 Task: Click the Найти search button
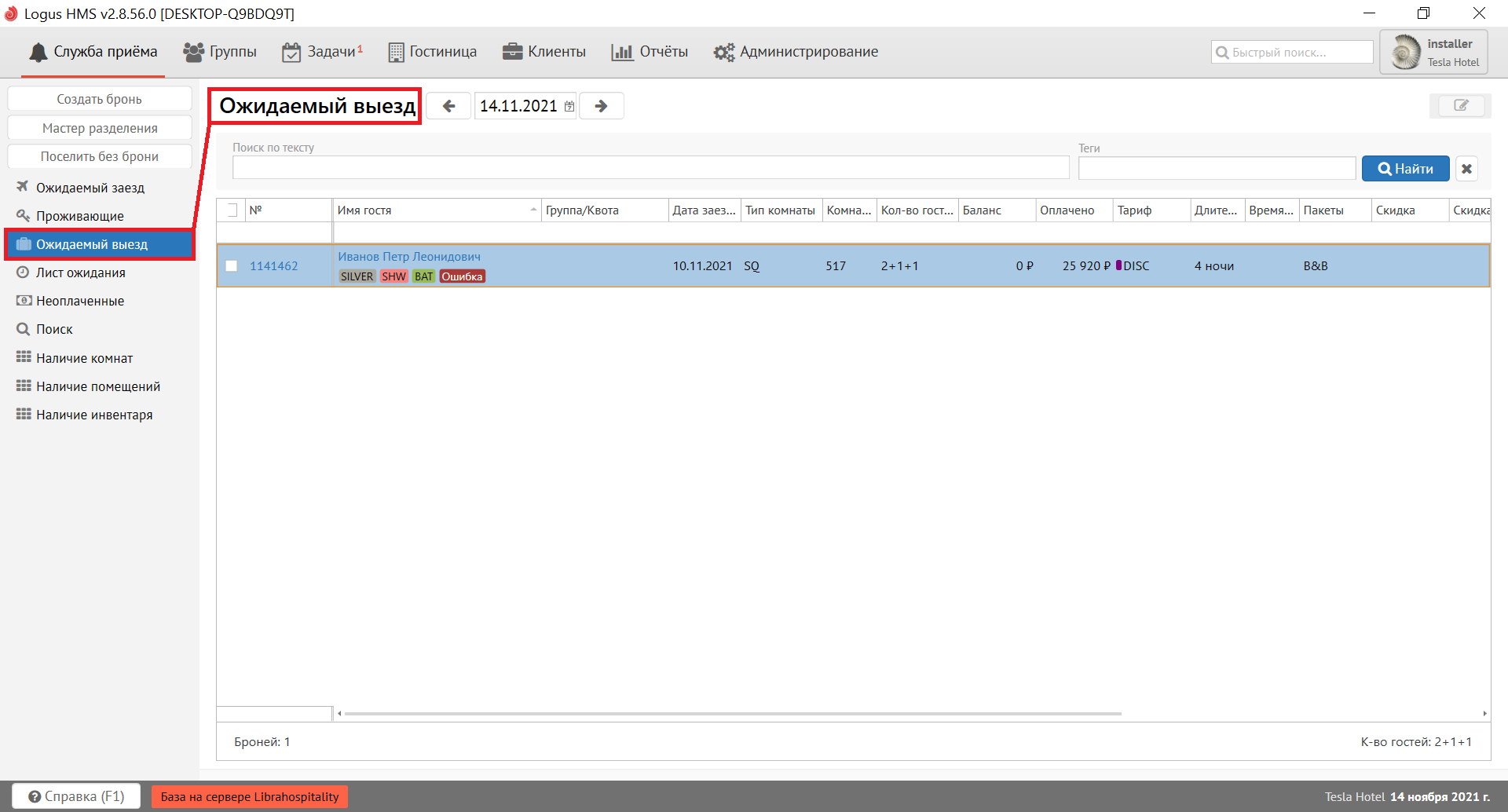[x=1406, y=169]
